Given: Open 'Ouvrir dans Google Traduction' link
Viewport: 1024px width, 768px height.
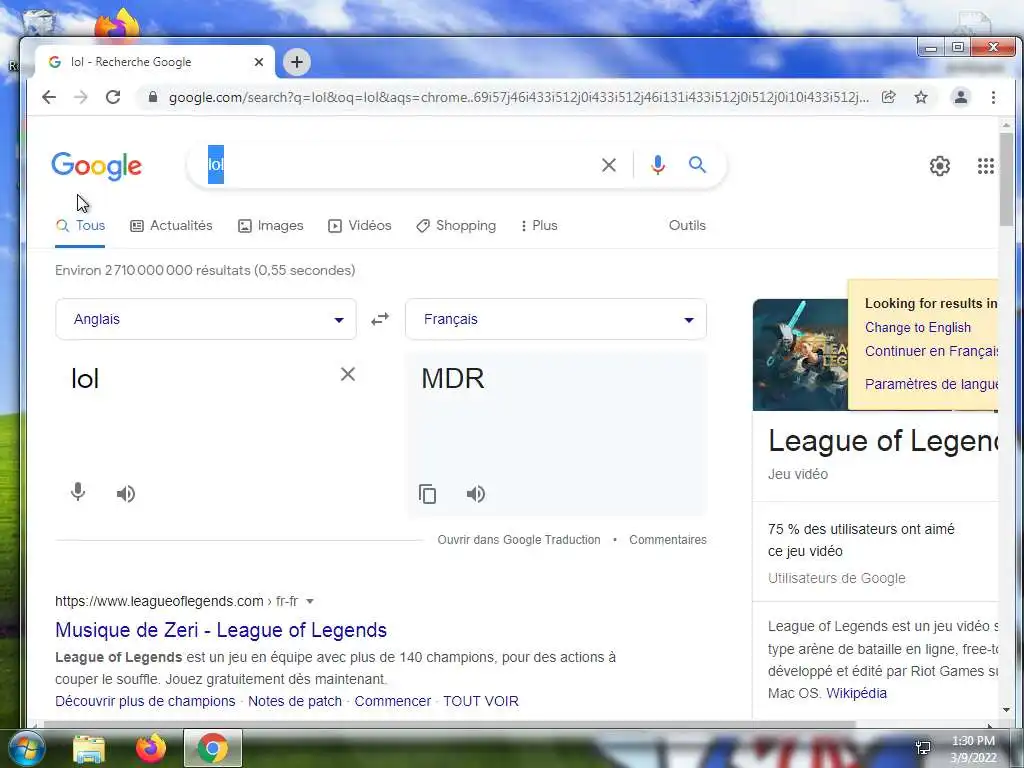Looking at the screenshot, I should point(519,540).
